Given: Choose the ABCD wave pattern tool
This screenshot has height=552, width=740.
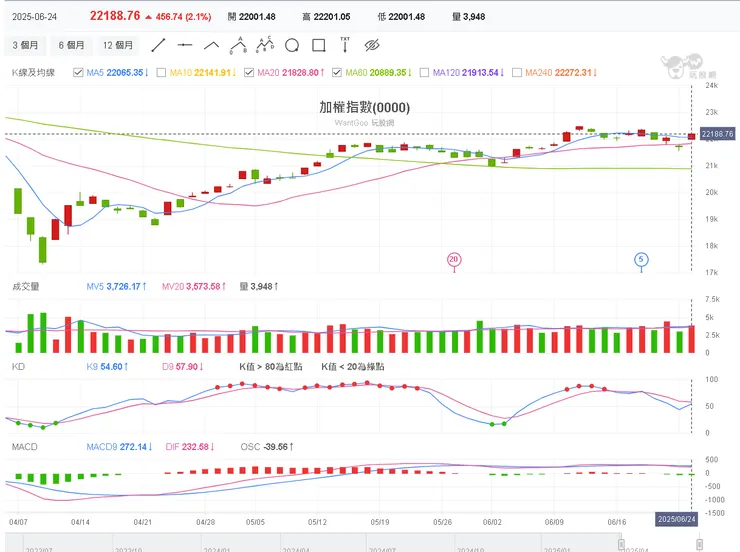Looking at the screenshot, I should [x=265, y=44].
